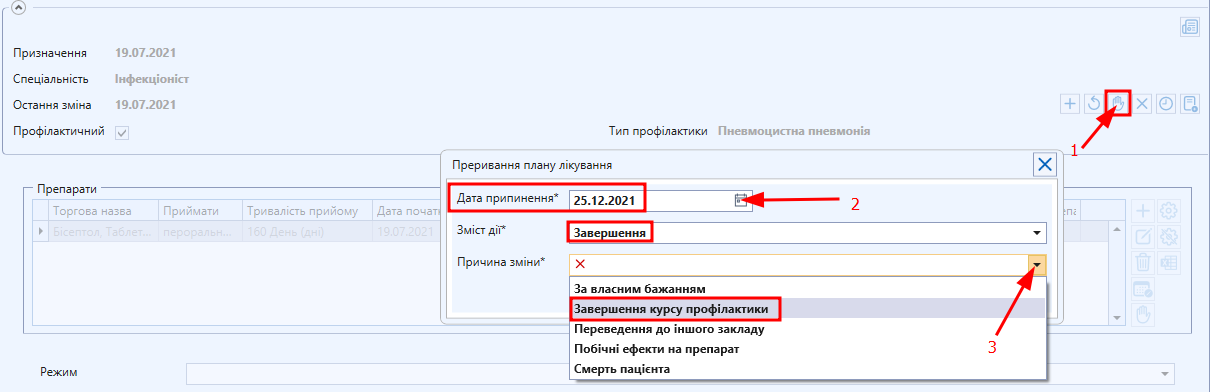Viewport: 1210px width, 392px height.
Task: Collapse the panel with the round chevron button
Action: pyautogui.click(x=18, y=7)
